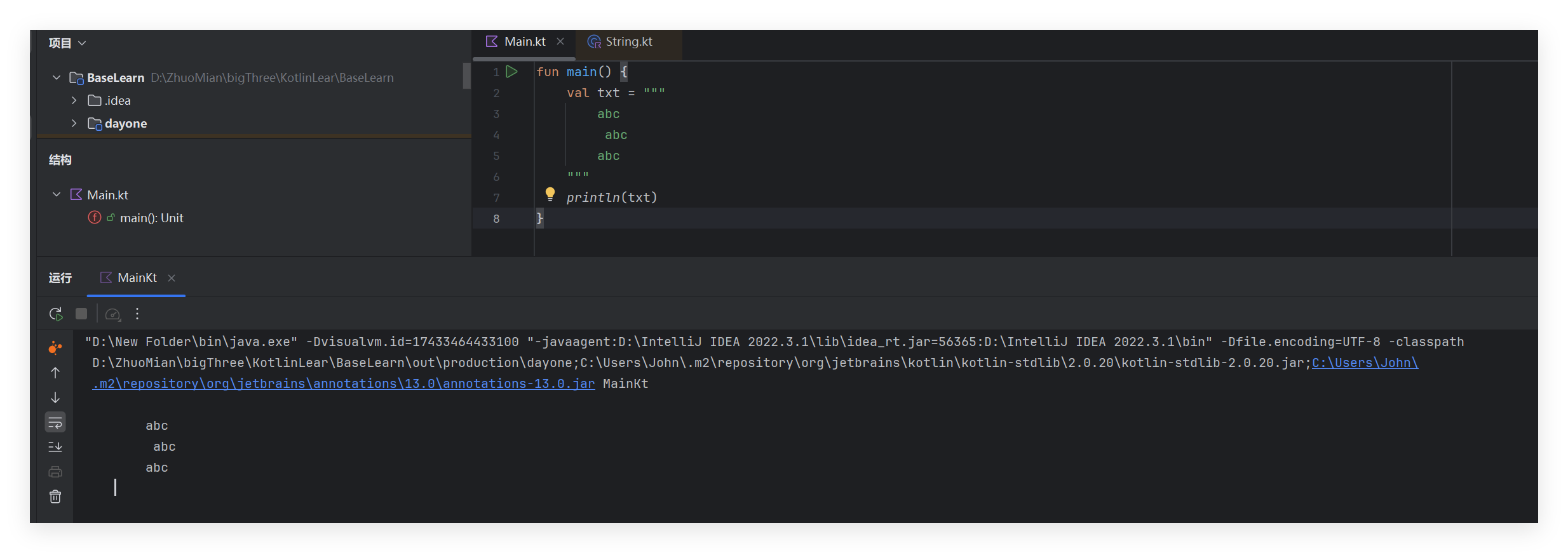
Task: Click 'fun main()' text in editor
Action: click(574, 72)
